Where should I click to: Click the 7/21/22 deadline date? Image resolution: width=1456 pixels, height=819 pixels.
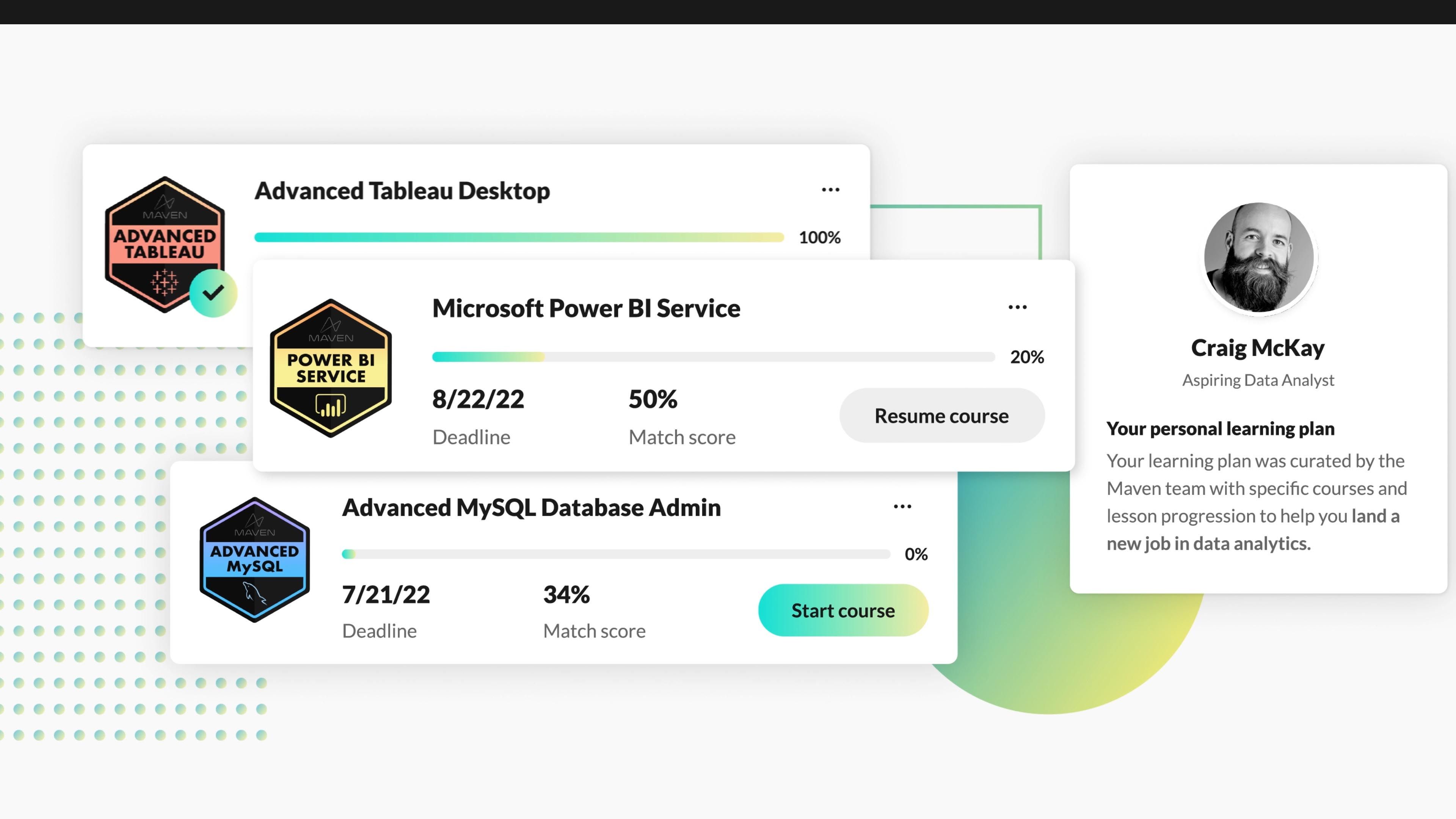[386, 595]
